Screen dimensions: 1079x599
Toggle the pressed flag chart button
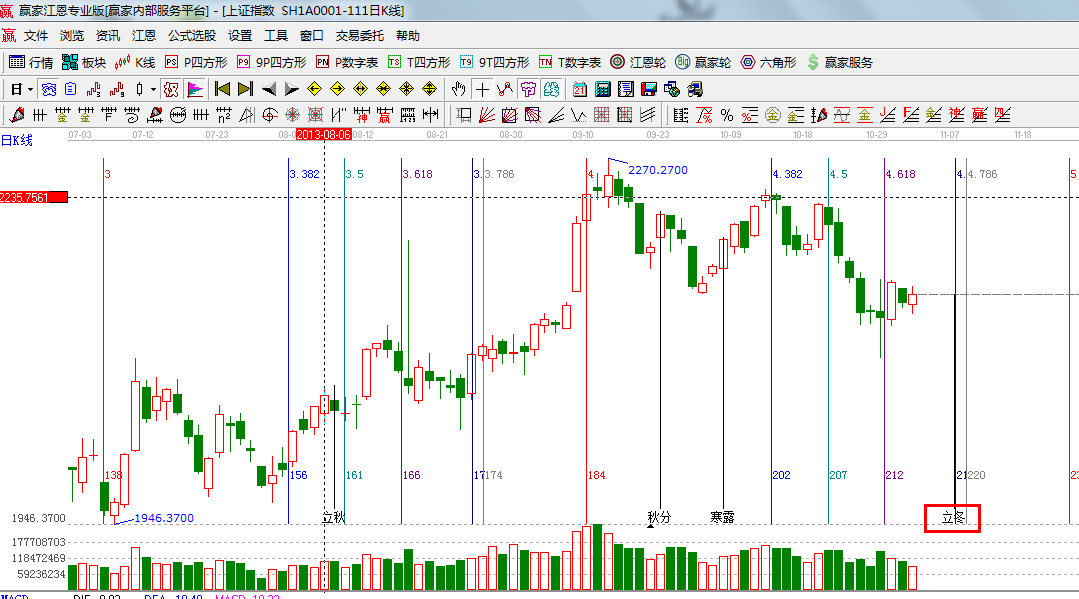coord(194,89)
